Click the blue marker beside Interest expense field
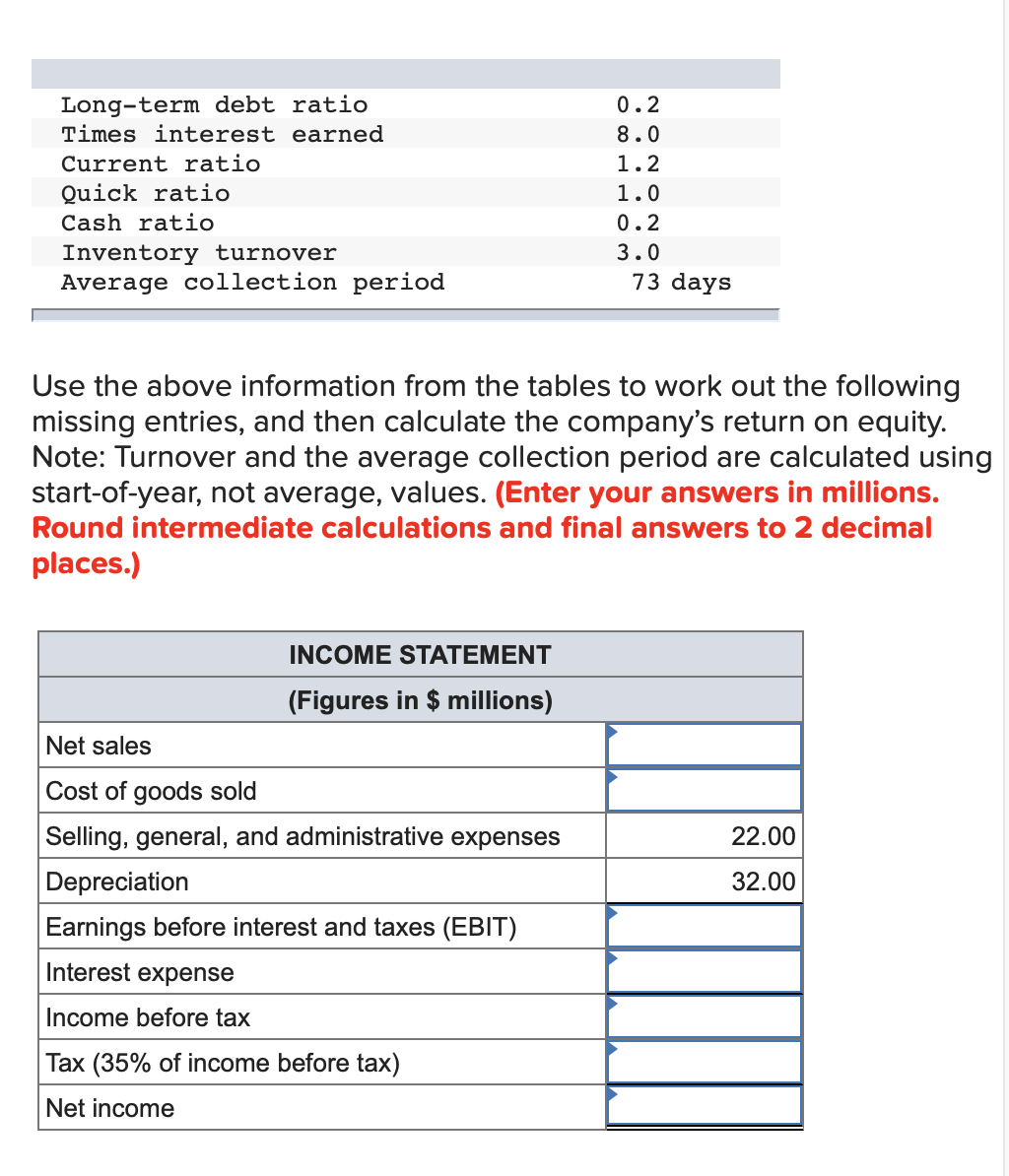This screenshot has height=1176, width=1009. click(612, 958)
